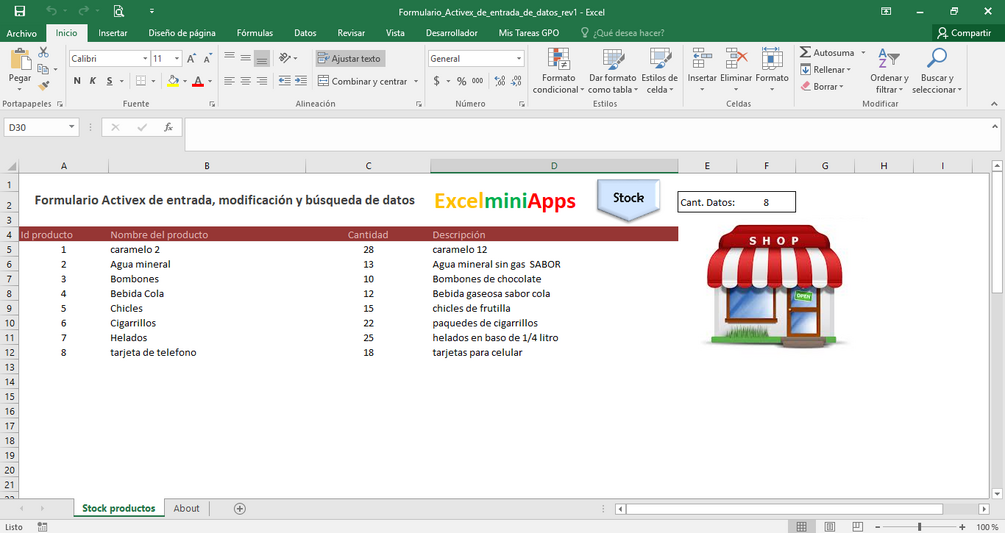Screen dimensions: 1005x533
Task: Click the Autosuma sigma button
Action: coord(827,53)
